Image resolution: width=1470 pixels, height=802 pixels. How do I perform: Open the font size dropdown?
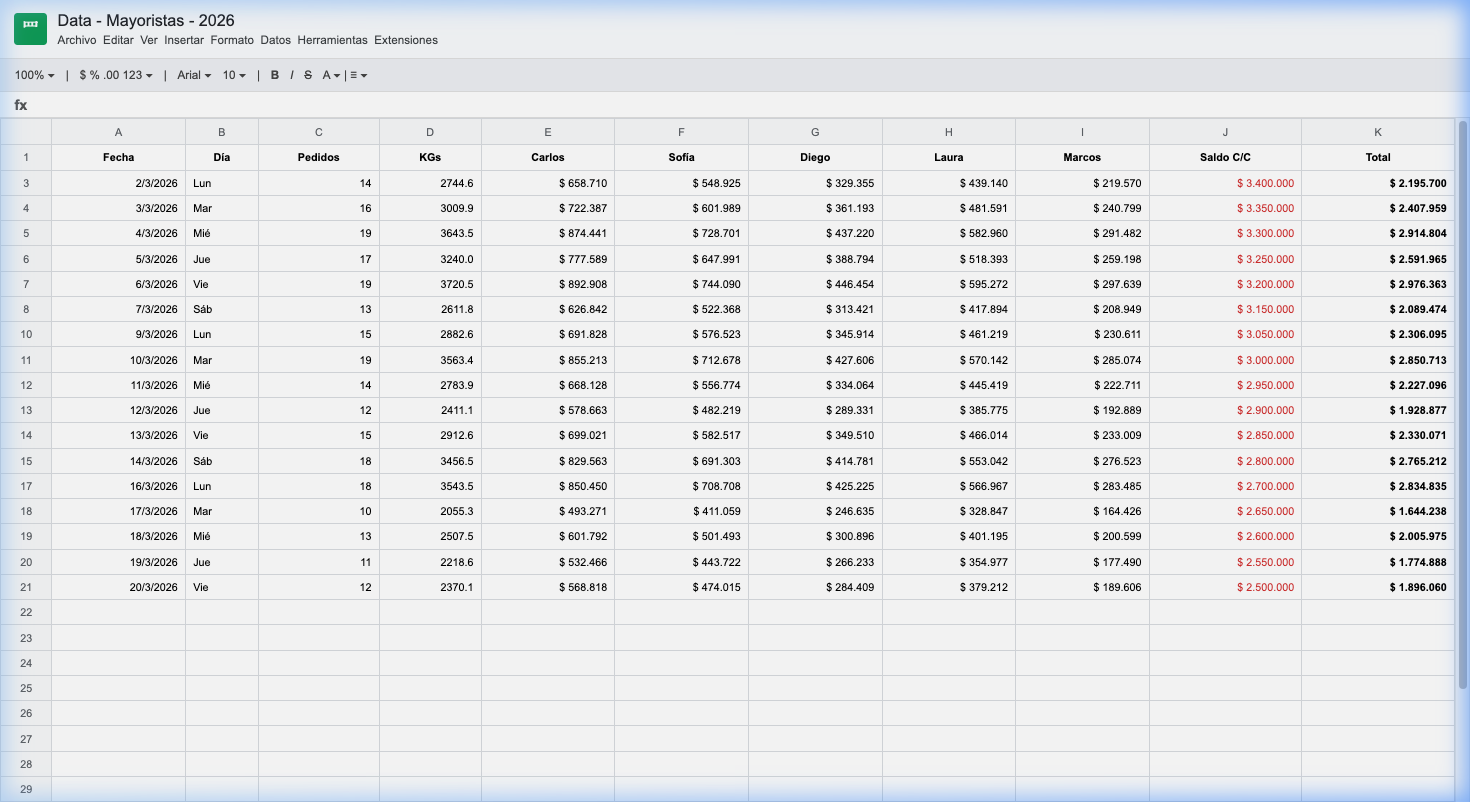[233, 74]
